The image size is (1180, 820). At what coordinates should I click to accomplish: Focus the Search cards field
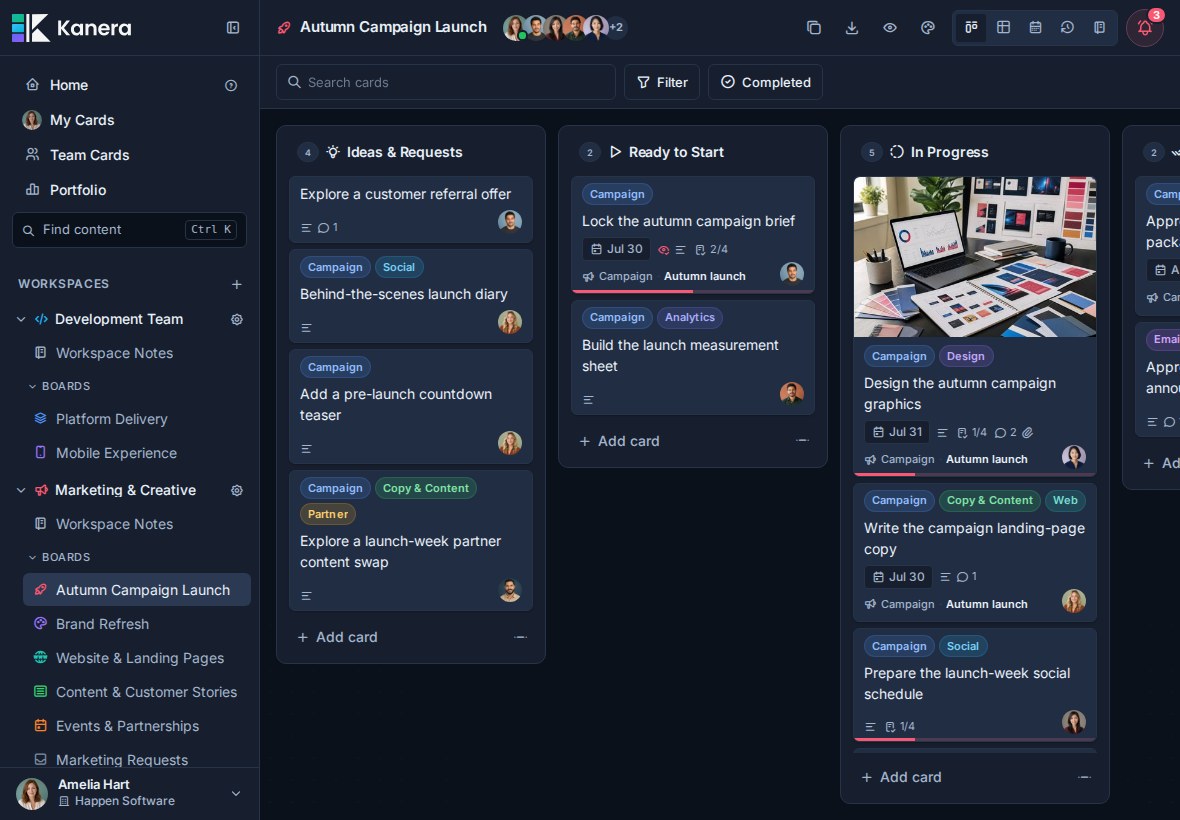tap(446, 82)
